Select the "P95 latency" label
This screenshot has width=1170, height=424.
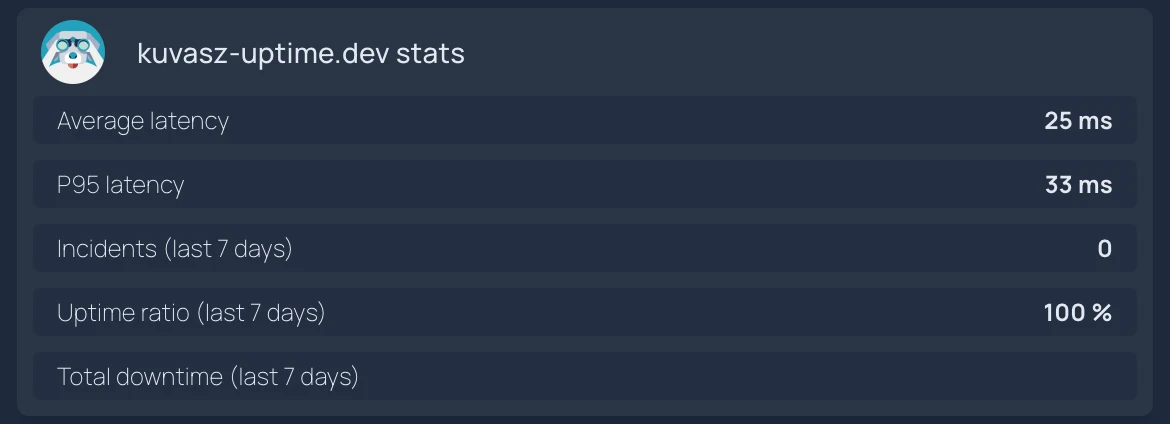pyautogui.click(x=121, y=185)
